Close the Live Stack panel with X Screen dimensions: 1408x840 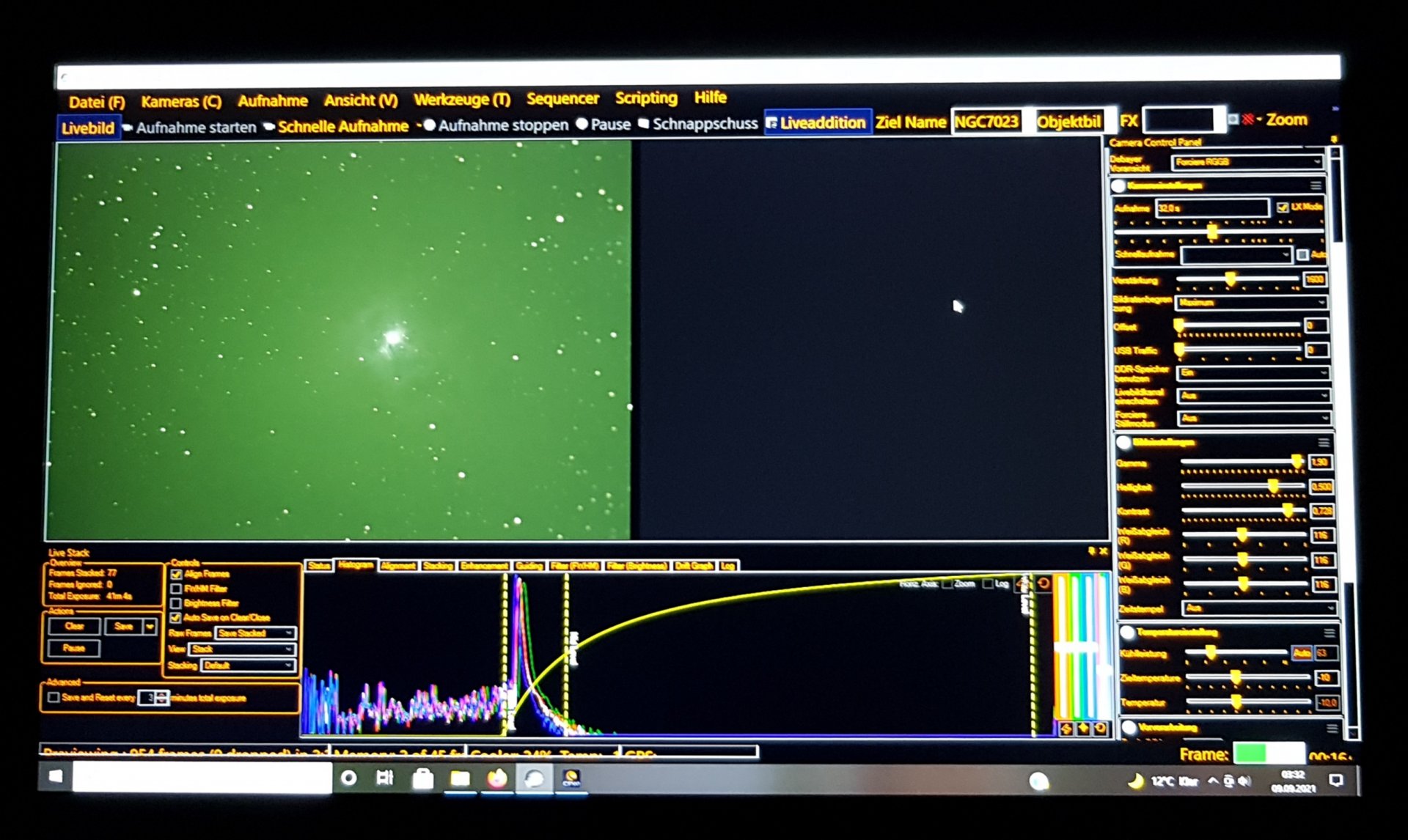tap(1103, 551)
